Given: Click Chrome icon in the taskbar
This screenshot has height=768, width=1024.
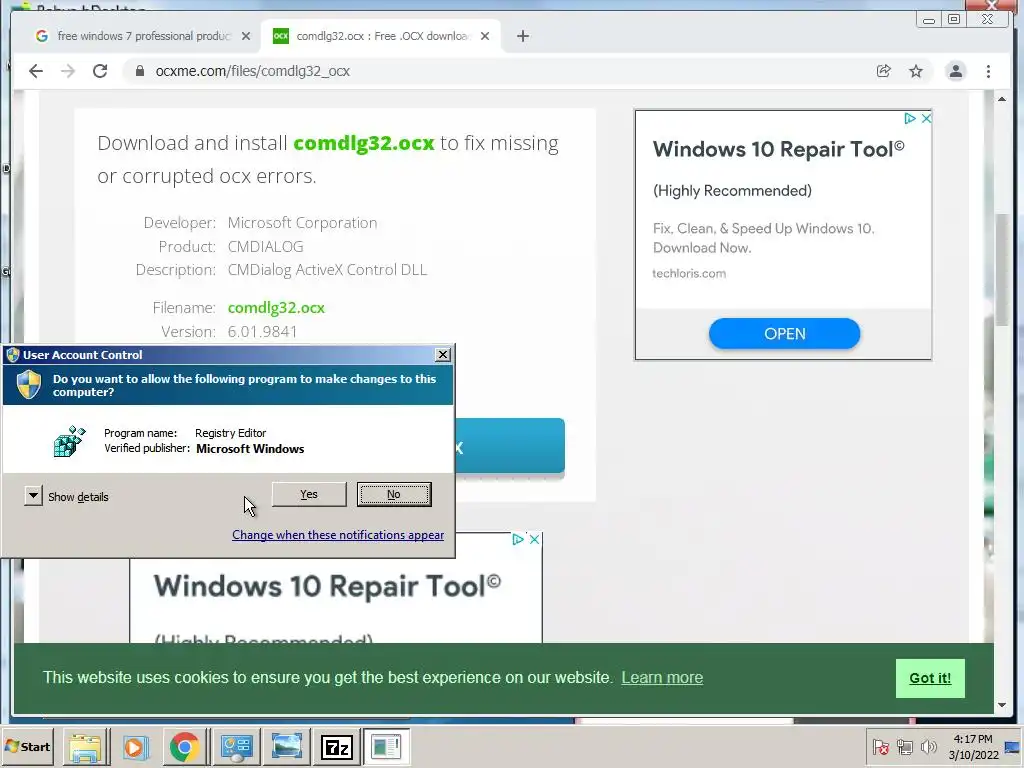Looking at the screenshot, I should (x=185, y=746).
